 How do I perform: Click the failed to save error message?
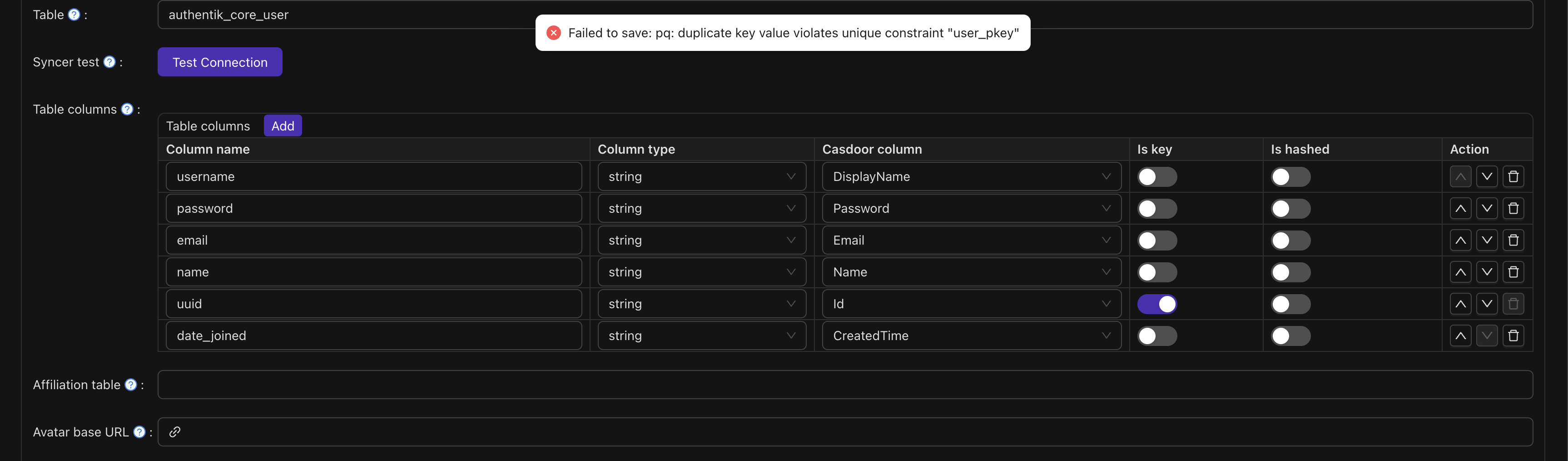coord(783,33)
